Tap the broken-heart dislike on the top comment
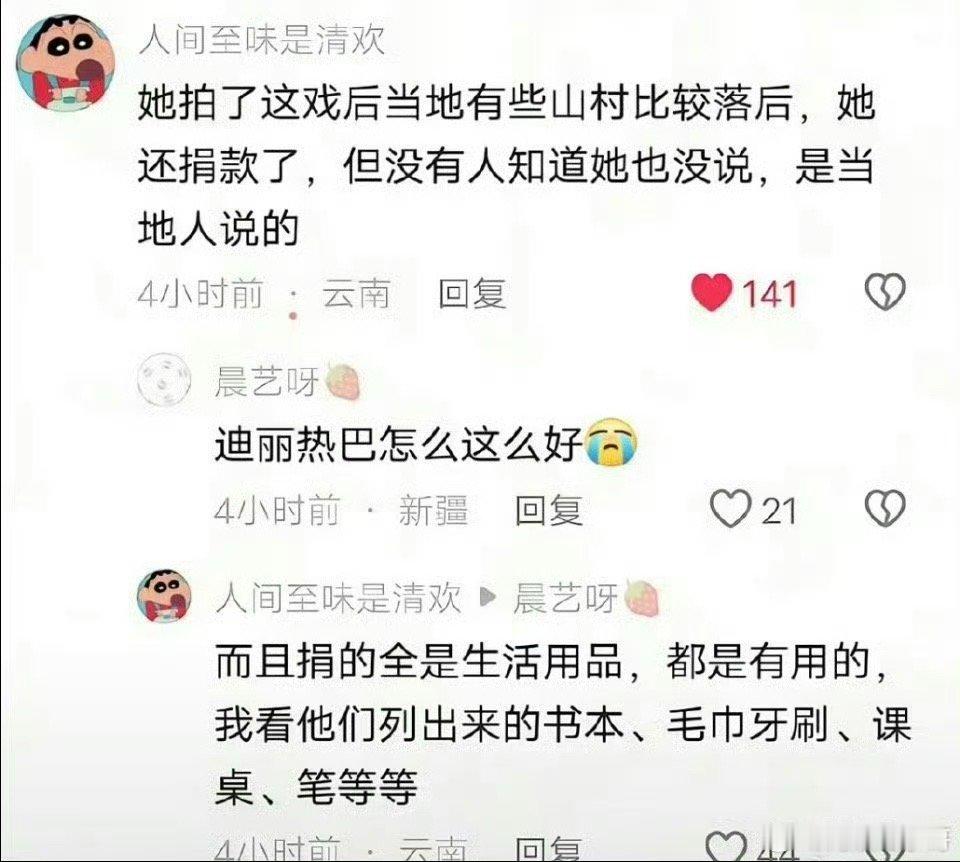 coord(885,291)
